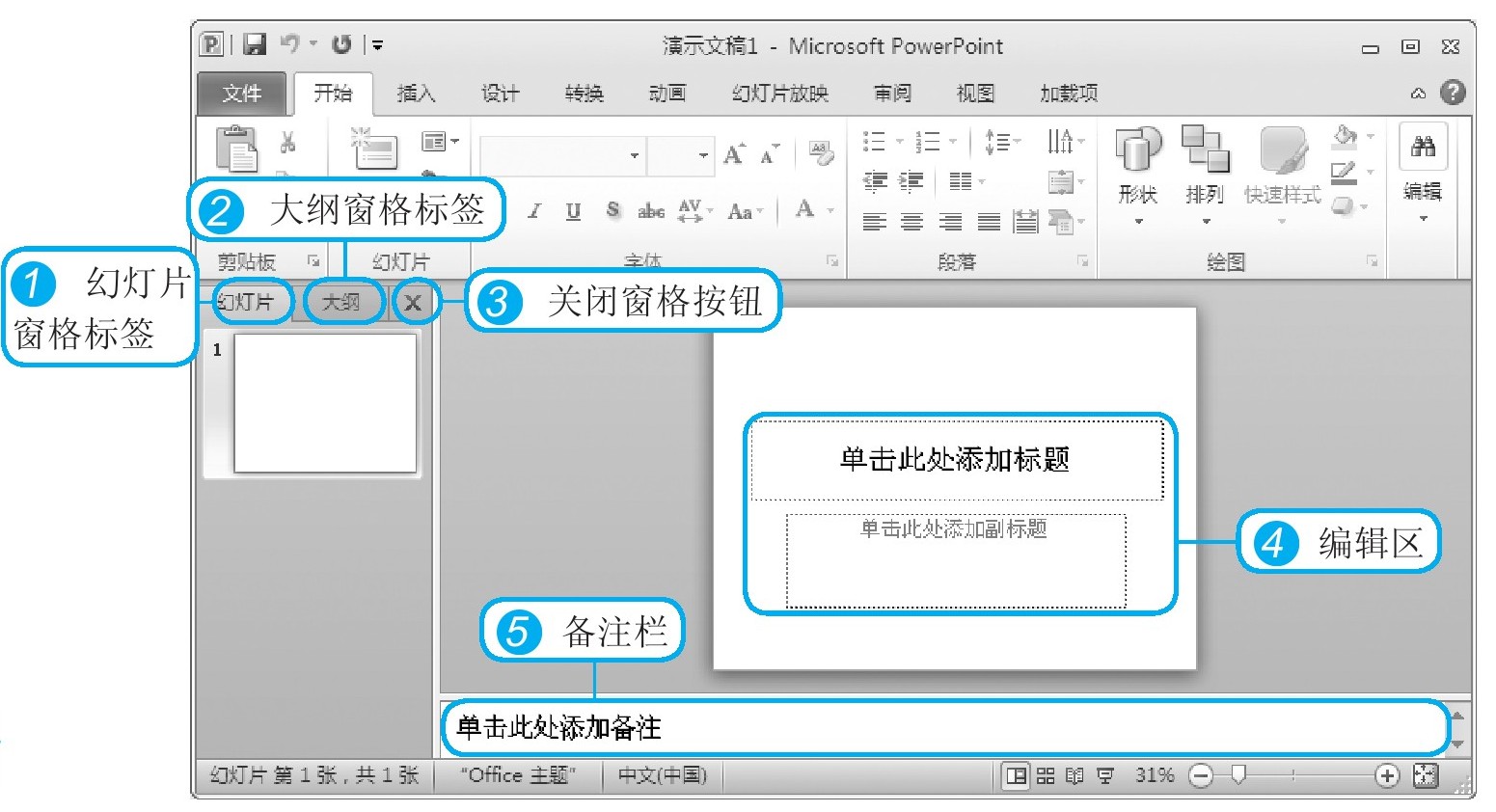
Task: Toggle Text Shadow formatting
Action: [x=612, y=210]
